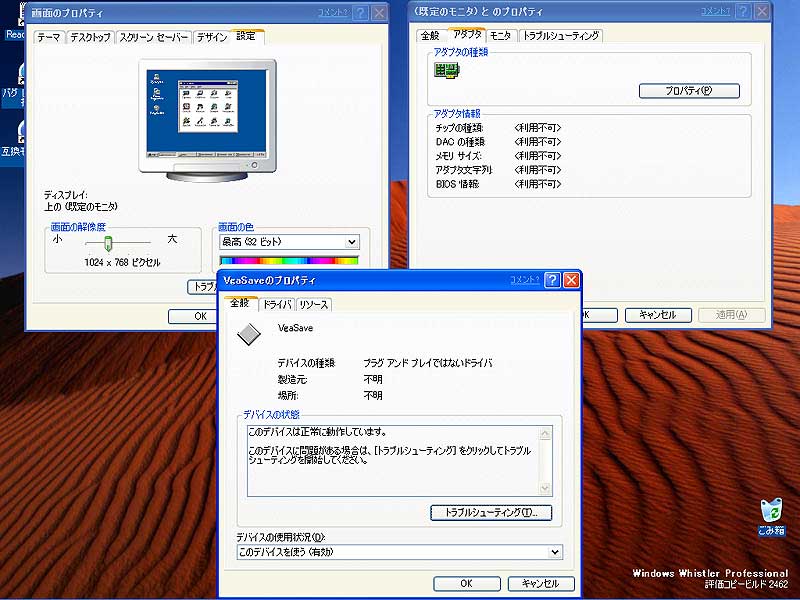Click the monitor preview image in 画面のプロパティ
The width and height of the screenshot is (800, 600).
tap(208, 120)
